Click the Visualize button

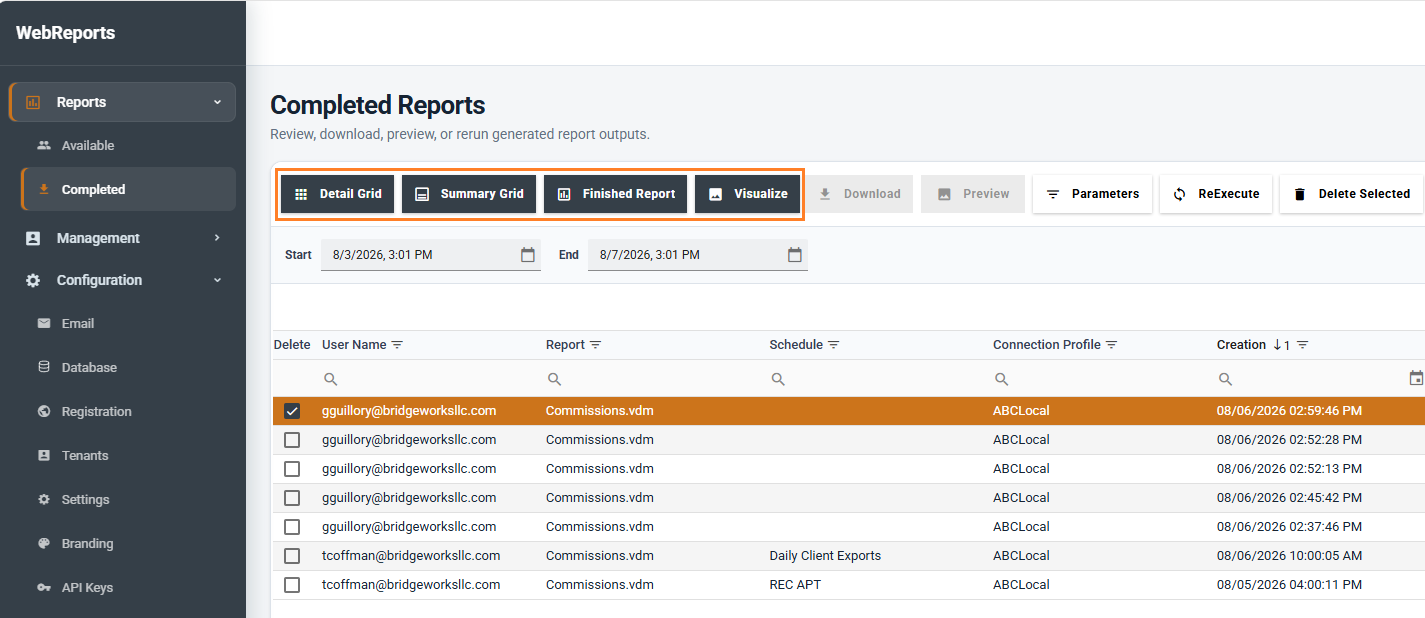coord(748,194)
